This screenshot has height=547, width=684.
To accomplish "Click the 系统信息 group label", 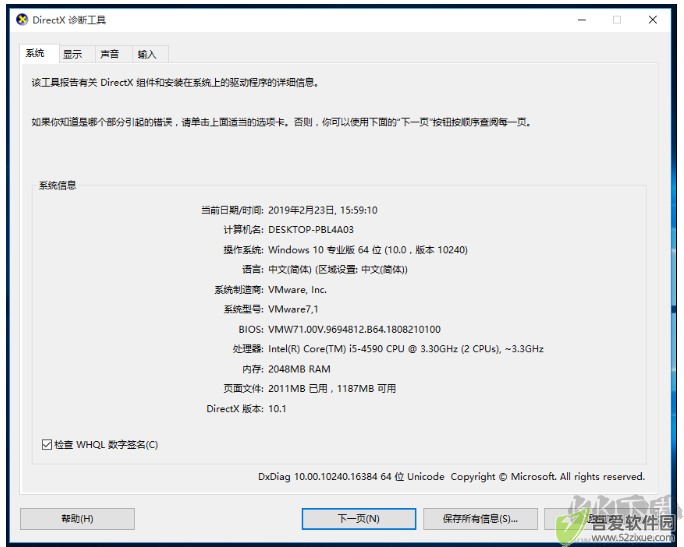I will tap(58, 185).
